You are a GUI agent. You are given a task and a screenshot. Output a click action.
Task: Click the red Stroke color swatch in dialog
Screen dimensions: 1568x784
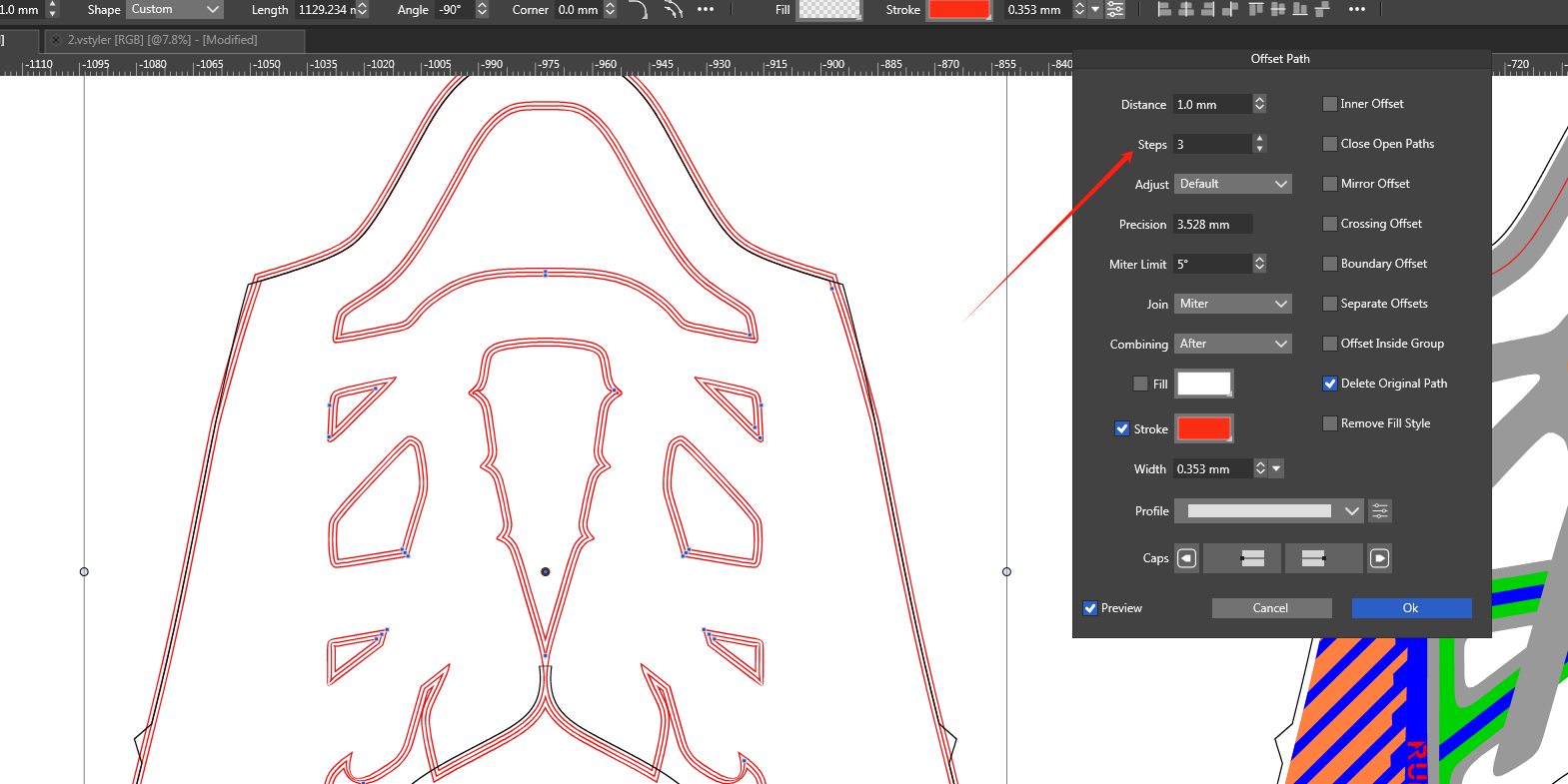(1203, 428)
